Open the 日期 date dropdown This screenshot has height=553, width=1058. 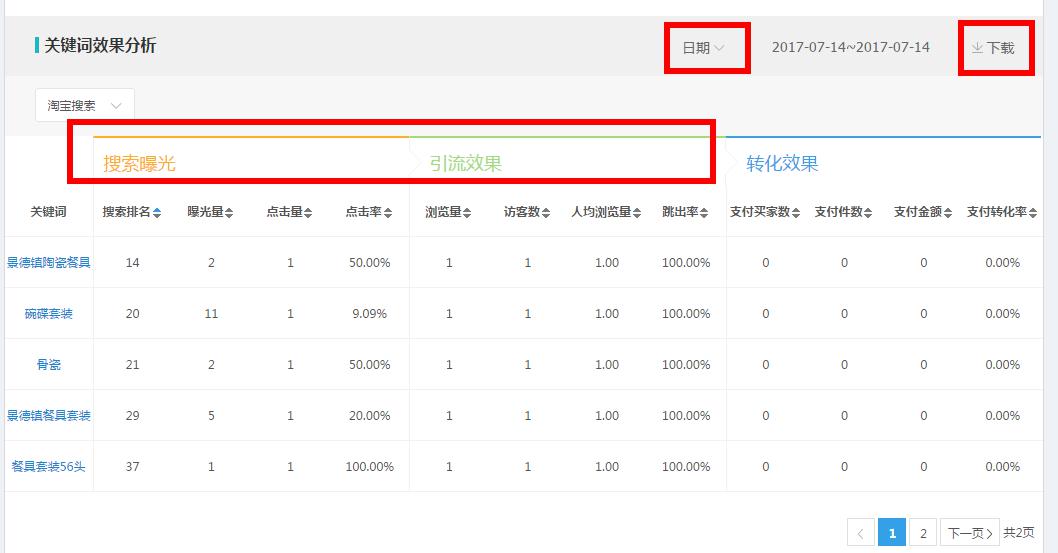tap(703, 48)
